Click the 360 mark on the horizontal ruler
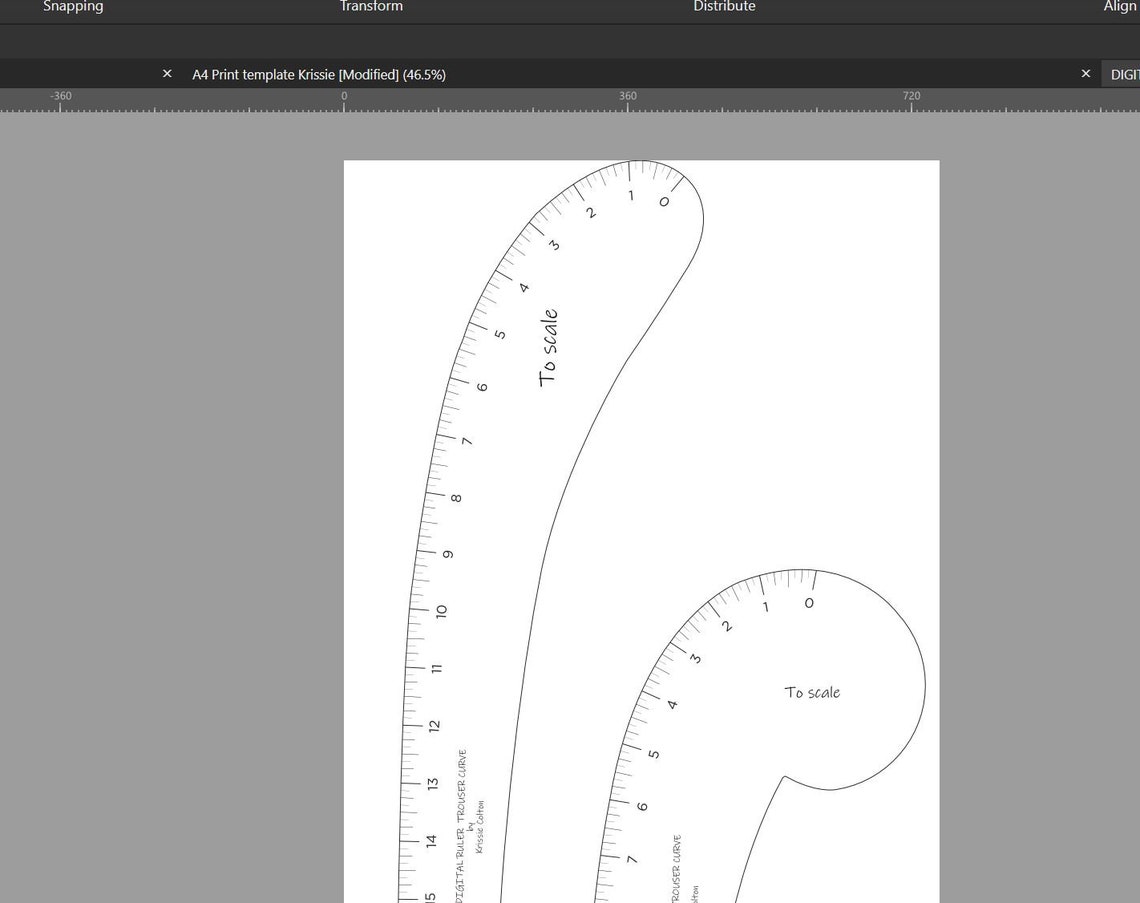The image size is (1140, 903). [627, 96]
